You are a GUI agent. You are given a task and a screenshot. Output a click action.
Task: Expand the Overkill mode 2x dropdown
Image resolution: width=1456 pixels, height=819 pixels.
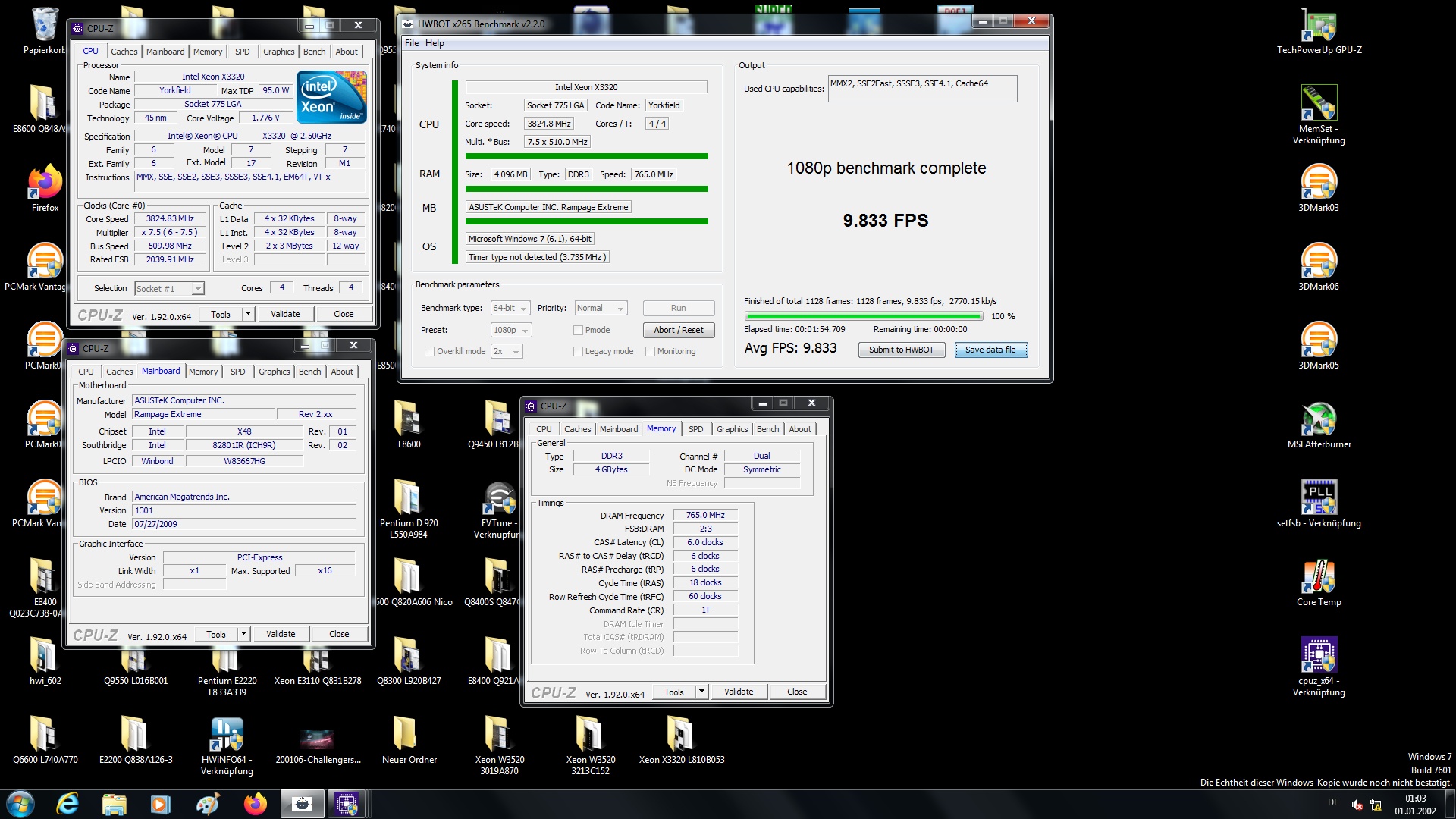tap(507, 352)
